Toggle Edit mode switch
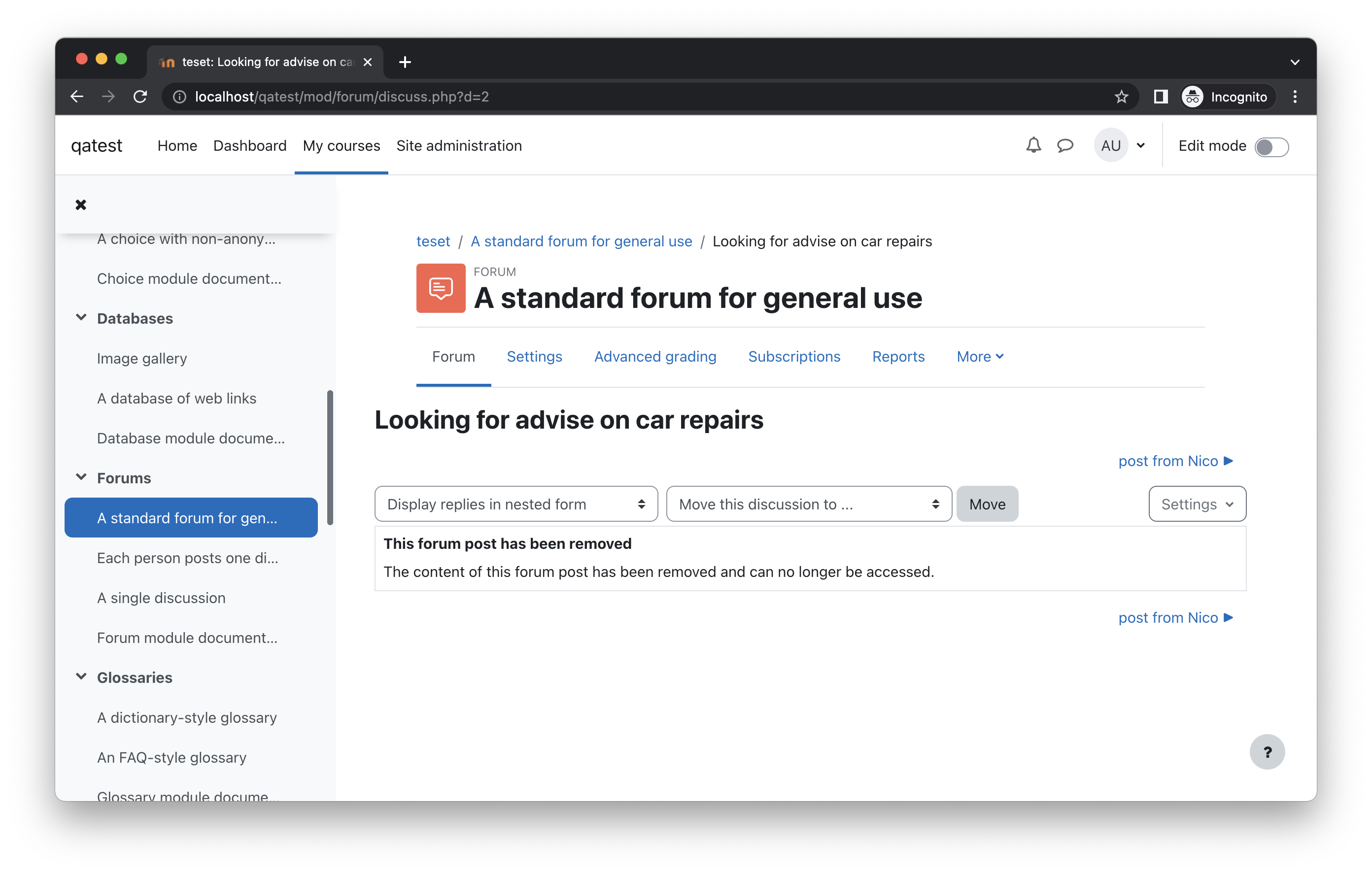The width and height of the screenshot is (1372, 874). (1271, 146)
